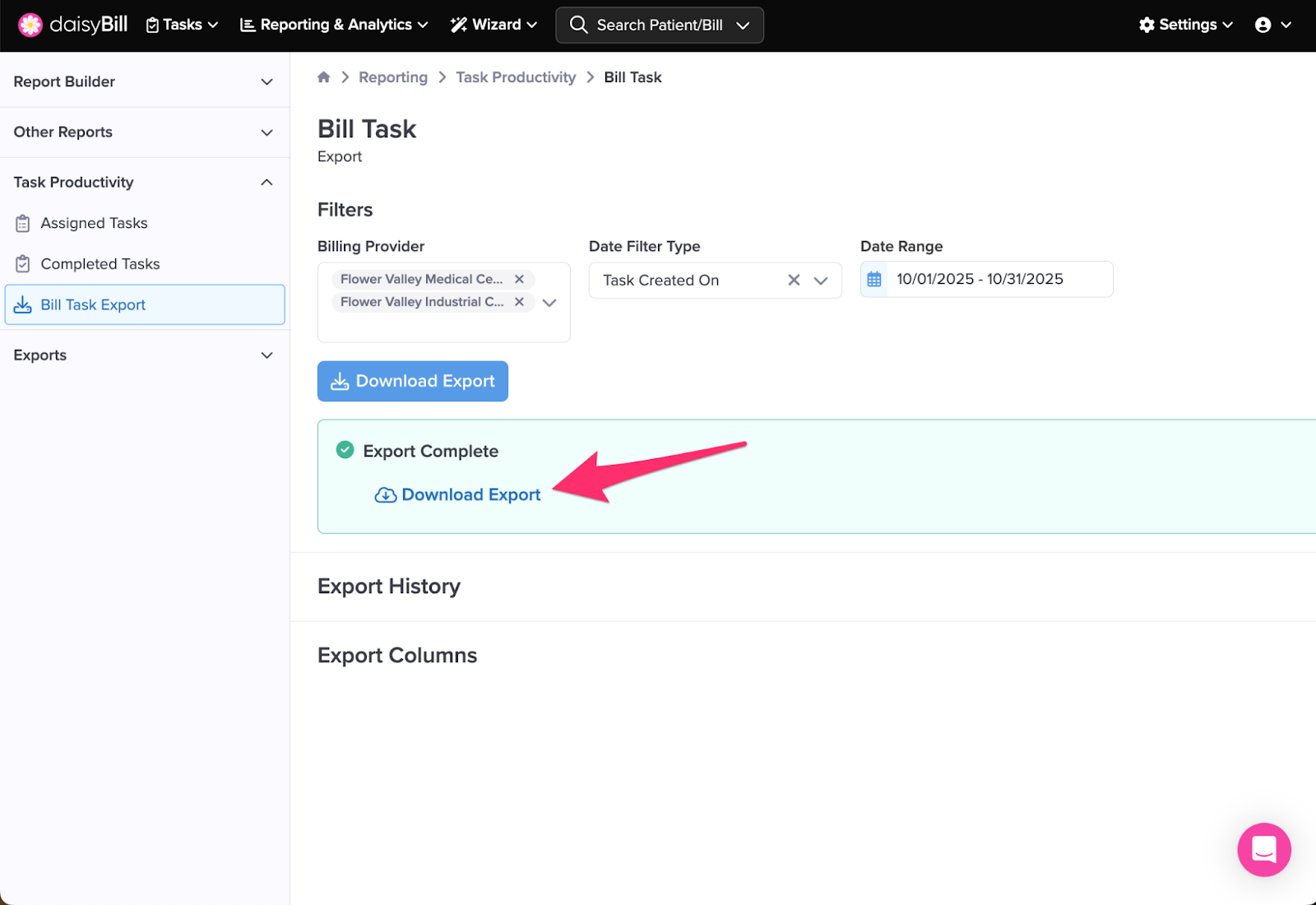Open Billing Provider dropdown arrow
The width and height of the screenshot is (1316, 905).
(549, 303)
